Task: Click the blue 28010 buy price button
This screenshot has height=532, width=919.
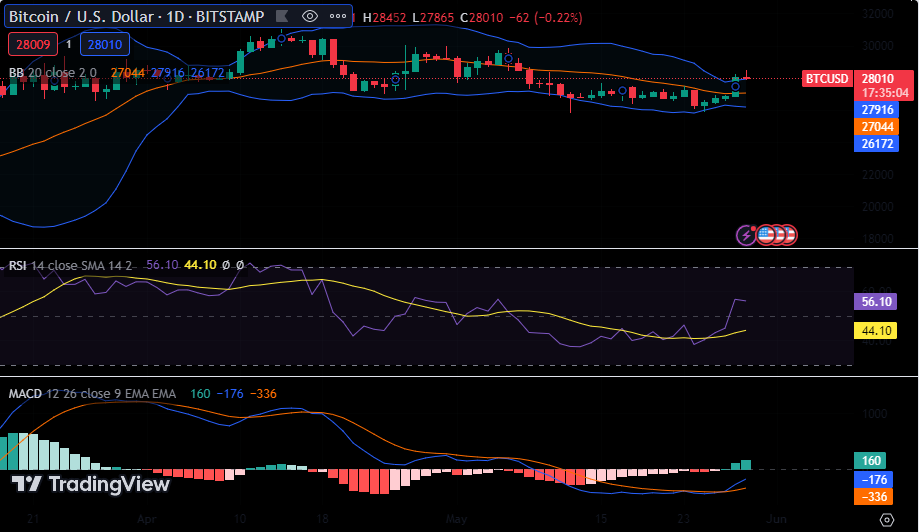Action: pyautogui.click(x=105, y=44)
